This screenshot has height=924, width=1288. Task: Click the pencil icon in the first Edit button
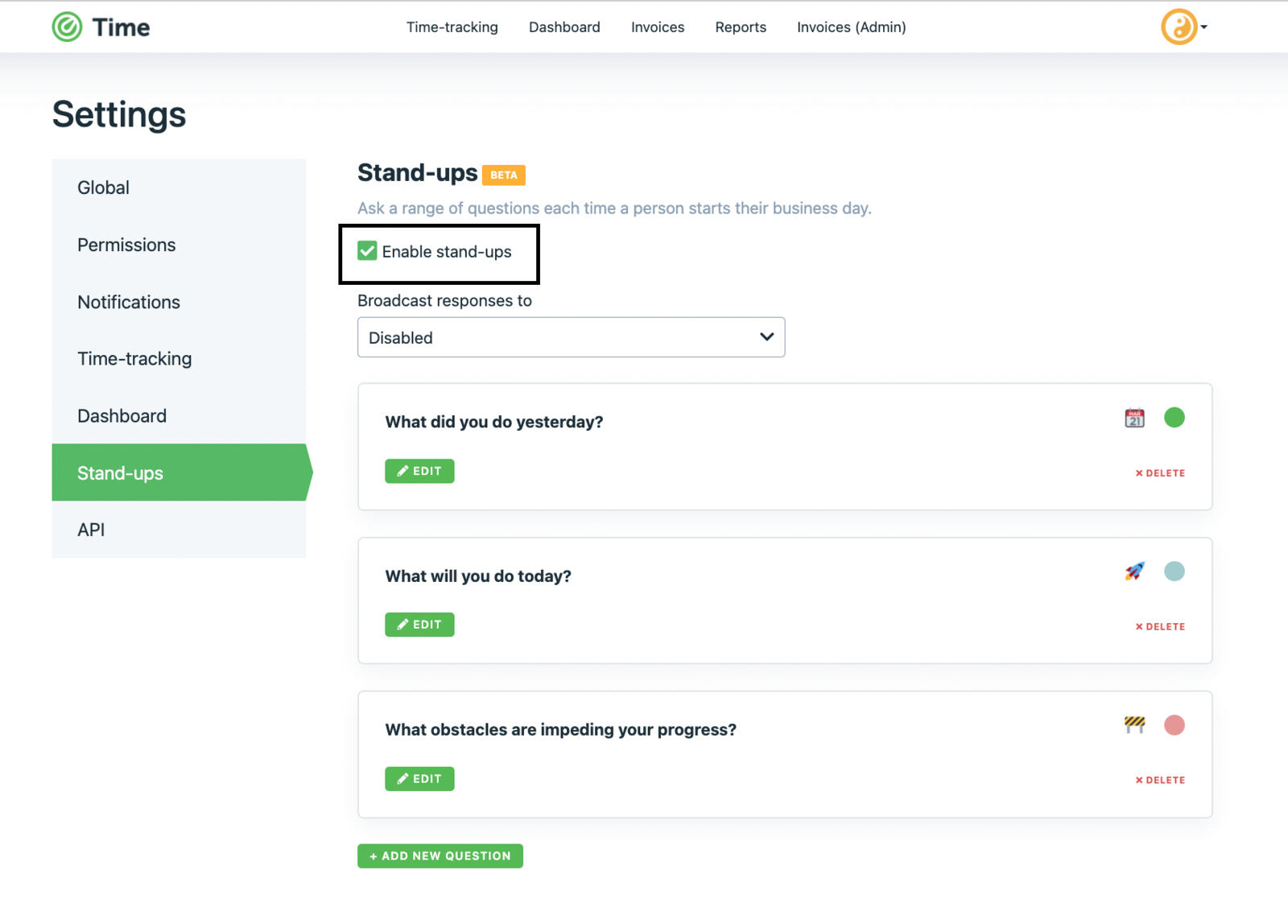(x=403, y=471)
